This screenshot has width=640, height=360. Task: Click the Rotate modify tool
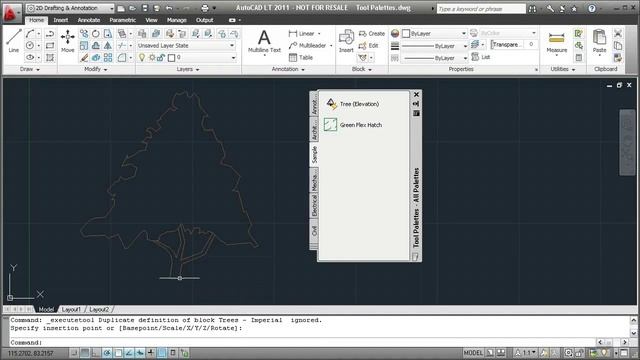pyautogui.click(x=96, y=33)
